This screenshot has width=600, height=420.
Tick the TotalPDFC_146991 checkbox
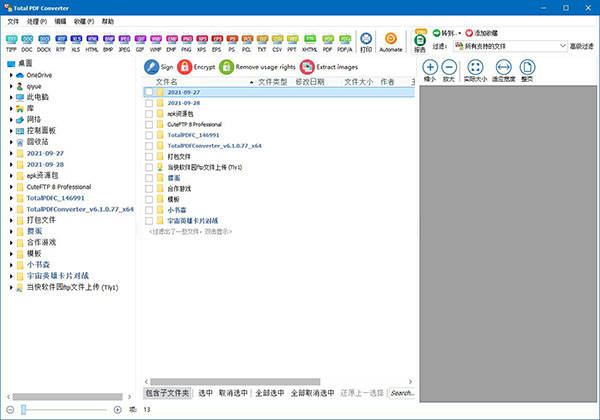[149, 135]
